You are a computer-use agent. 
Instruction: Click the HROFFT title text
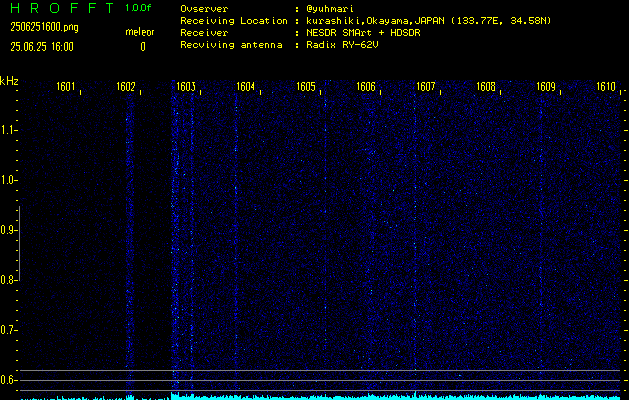(62, 8)
